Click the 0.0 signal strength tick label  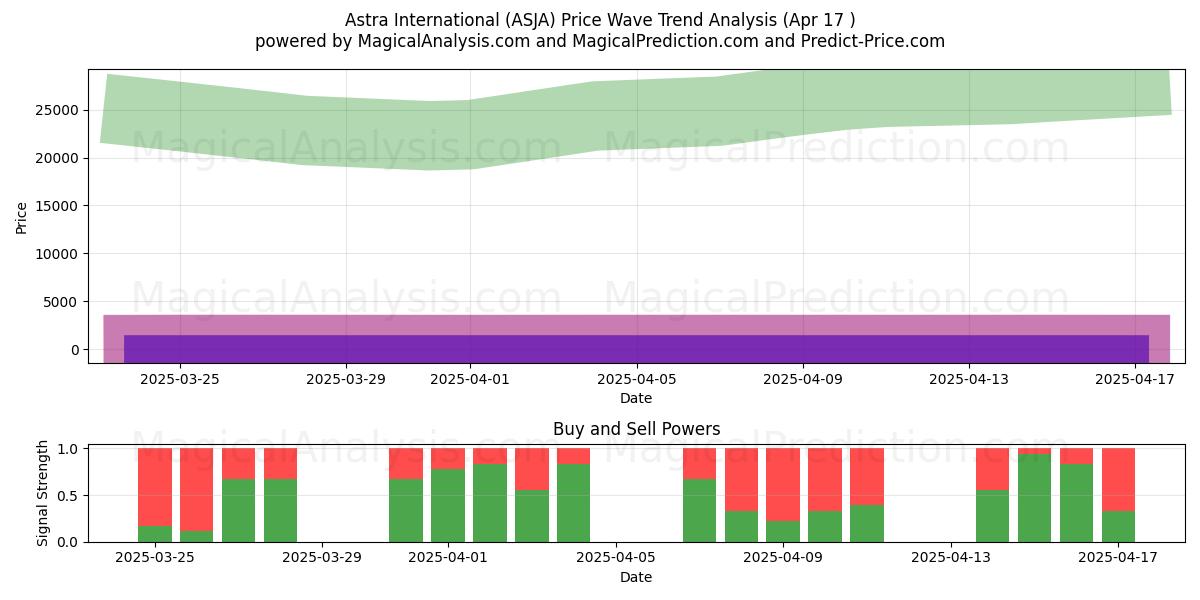[x=68, y=542]
